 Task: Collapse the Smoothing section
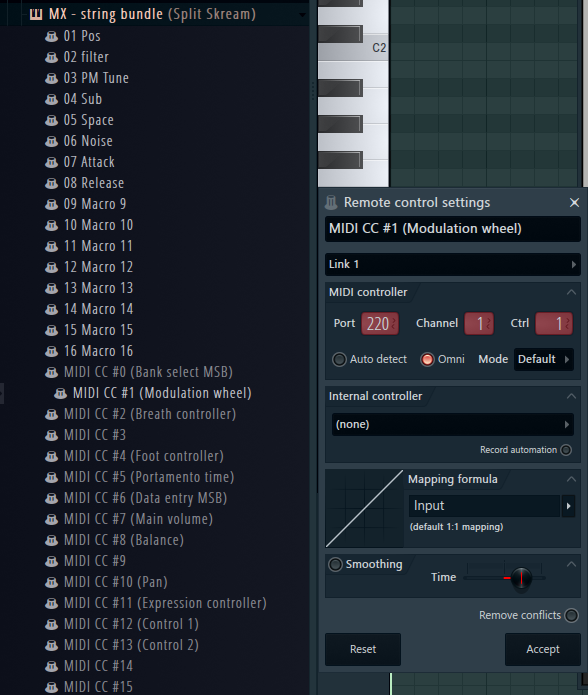click(572, 564)
